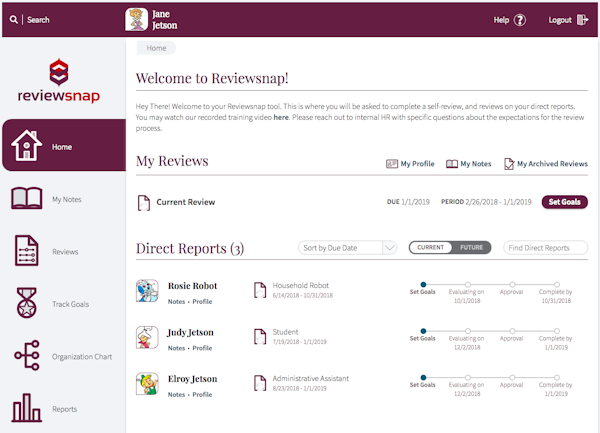
Task: Click the Reviews checklist sidebar icon
Action: point(26,251)
